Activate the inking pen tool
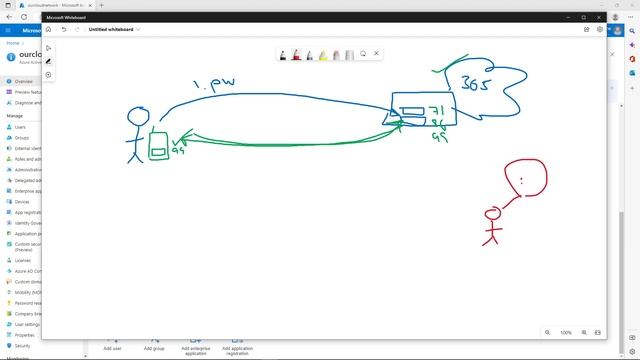640x360 pixels. pyautogui.click(x=49, y=61)
